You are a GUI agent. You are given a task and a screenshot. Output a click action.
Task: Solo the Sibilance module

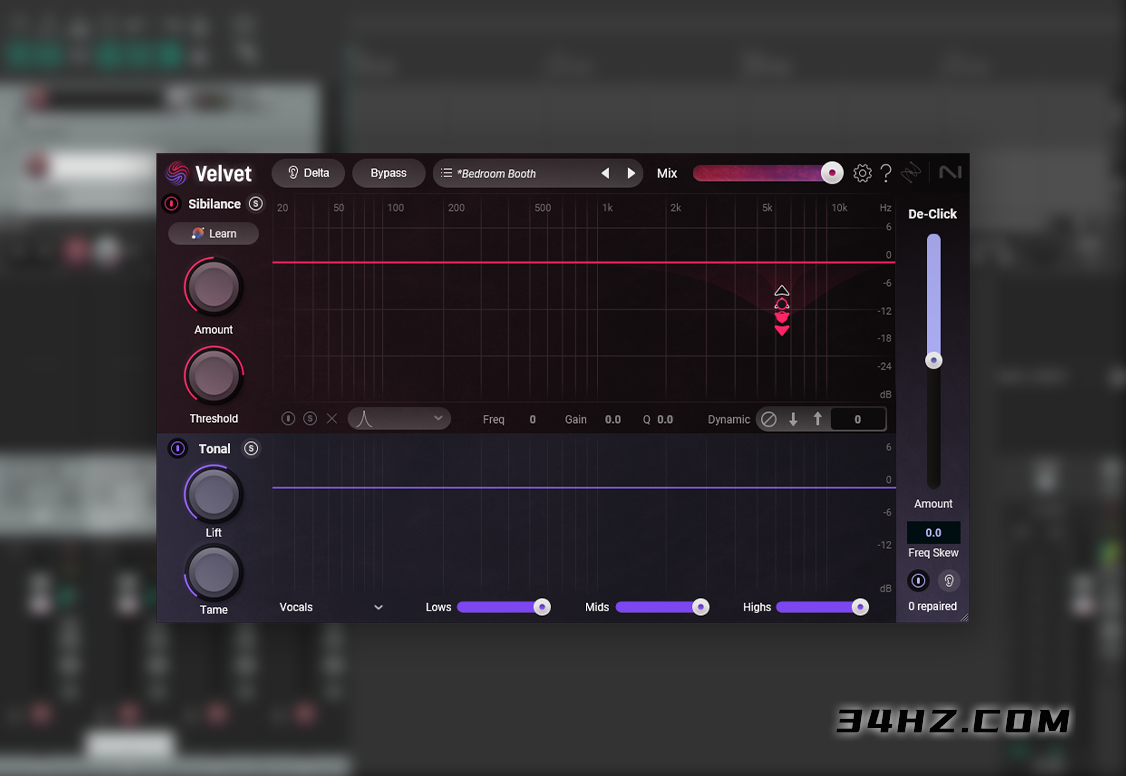[256, 204]
